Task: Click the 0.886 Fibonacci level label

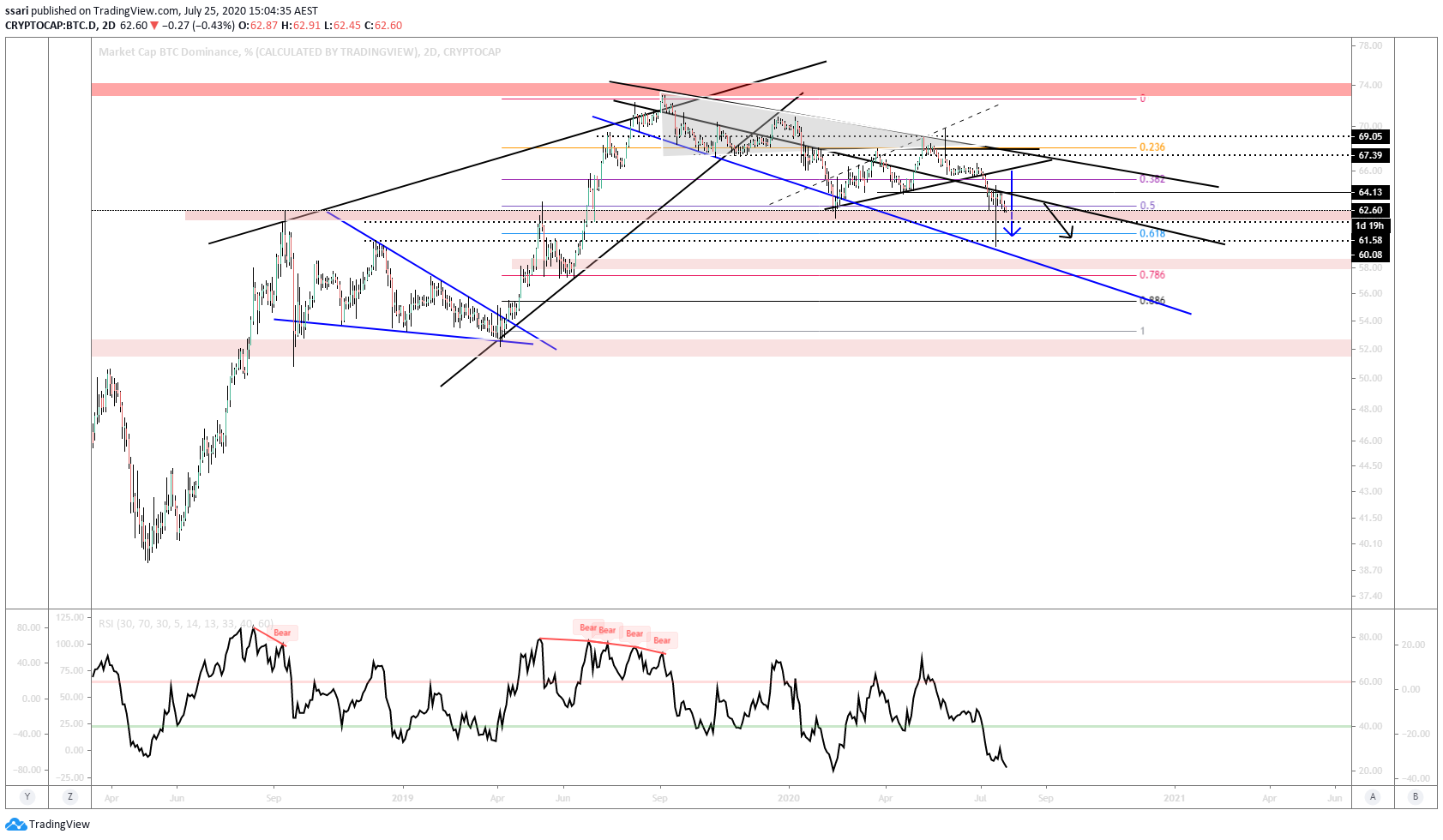Action: (x=1152, y=301)
